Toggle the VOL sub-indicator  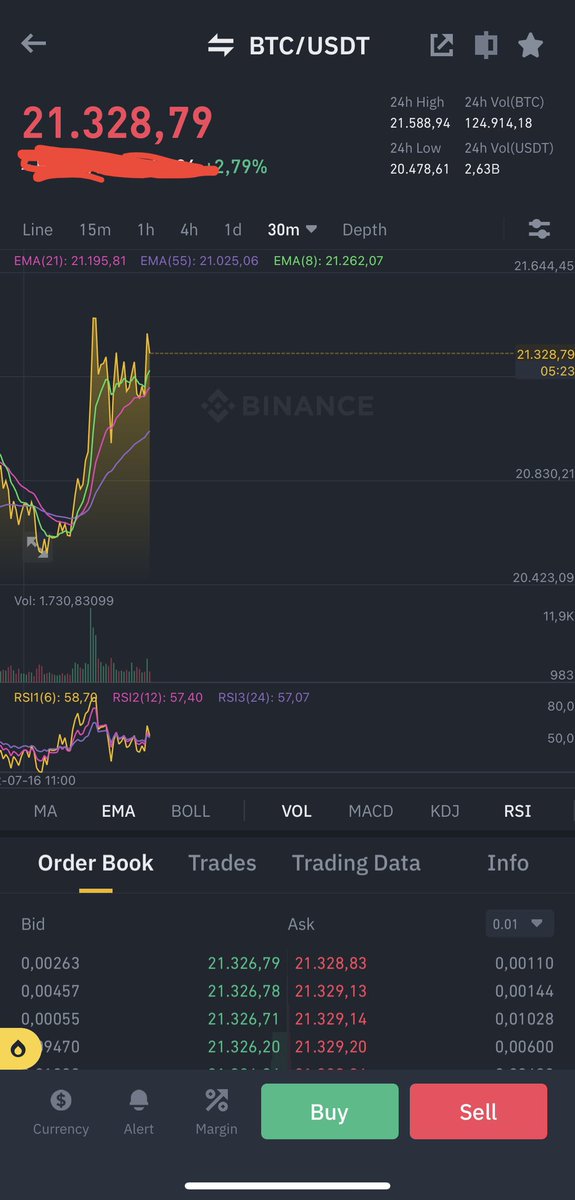pyautogui.click(x=297, y=811)
